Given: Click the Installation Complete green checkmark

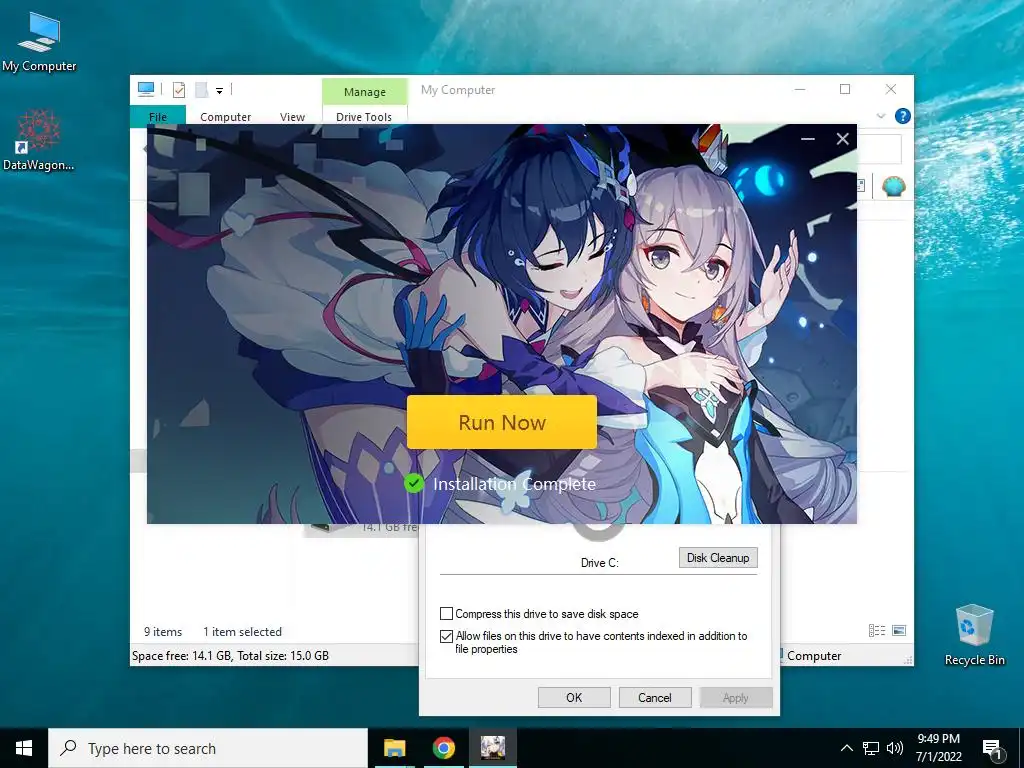Looking at the screenshot, I should pos(413,483).
